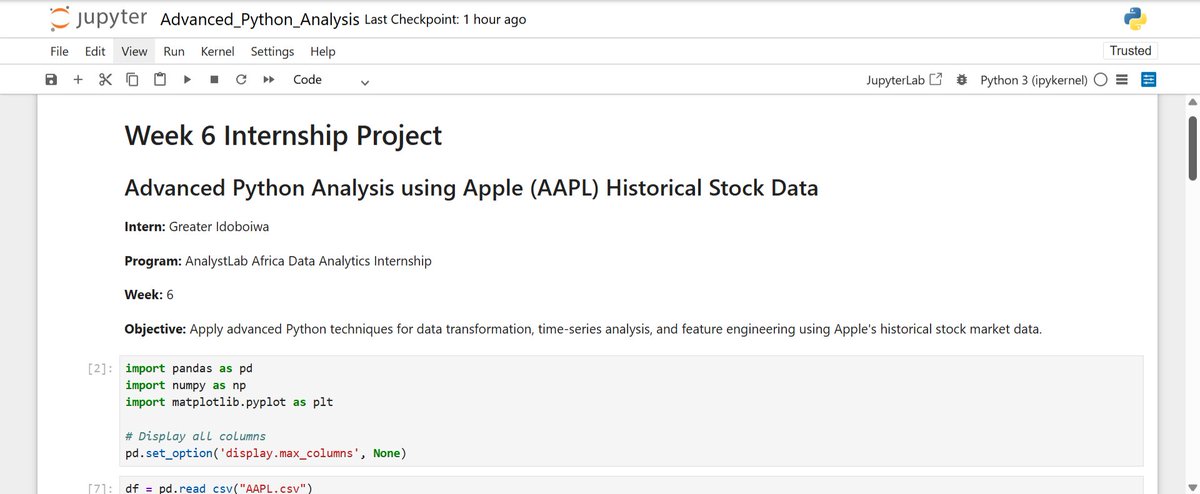1200x494 pixels.
Task: Restart kernel and run all cells
Action: (268, 79)
